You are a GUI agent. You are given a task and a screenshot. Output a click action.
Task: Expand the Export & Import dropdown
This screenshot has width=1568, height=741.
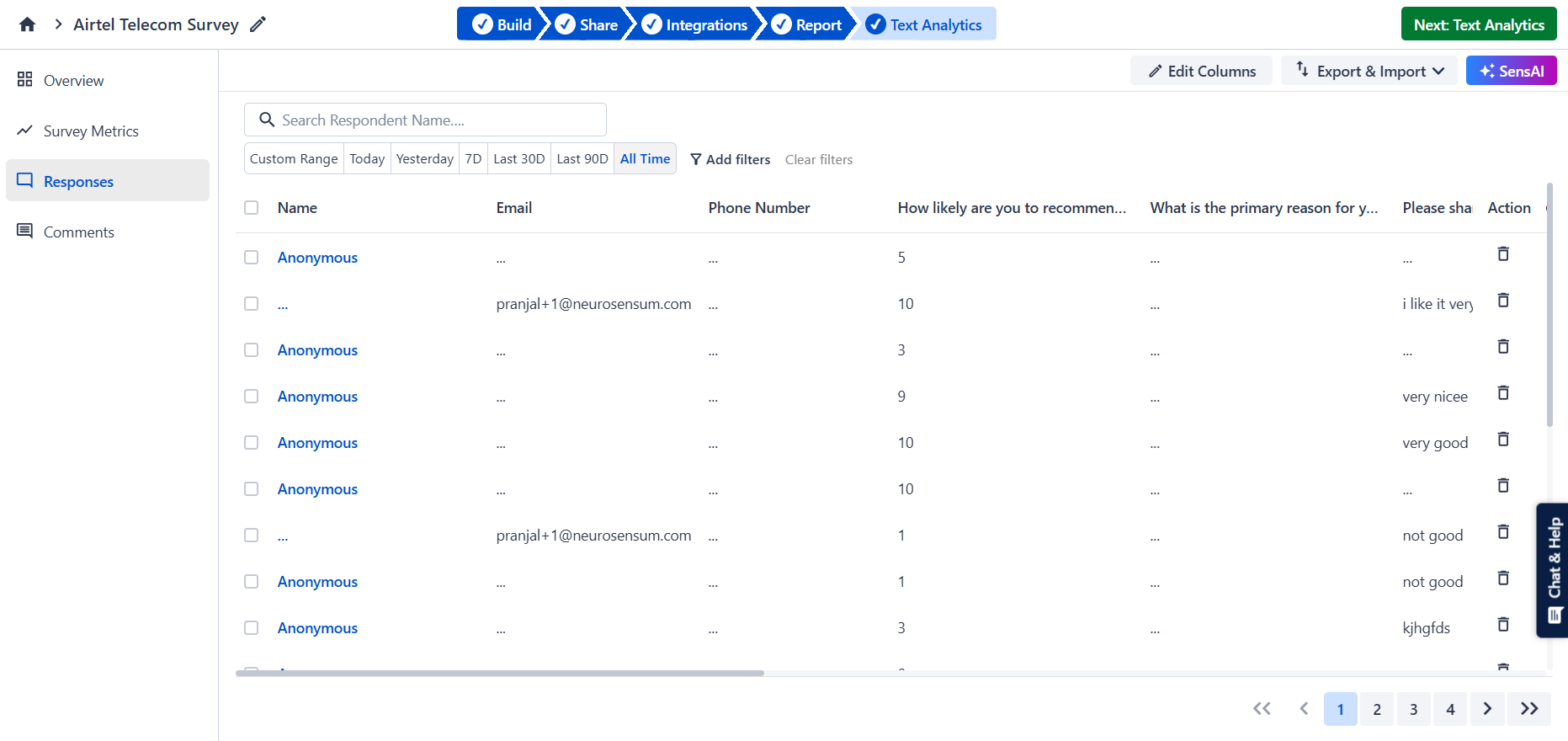coord(1370,71)
